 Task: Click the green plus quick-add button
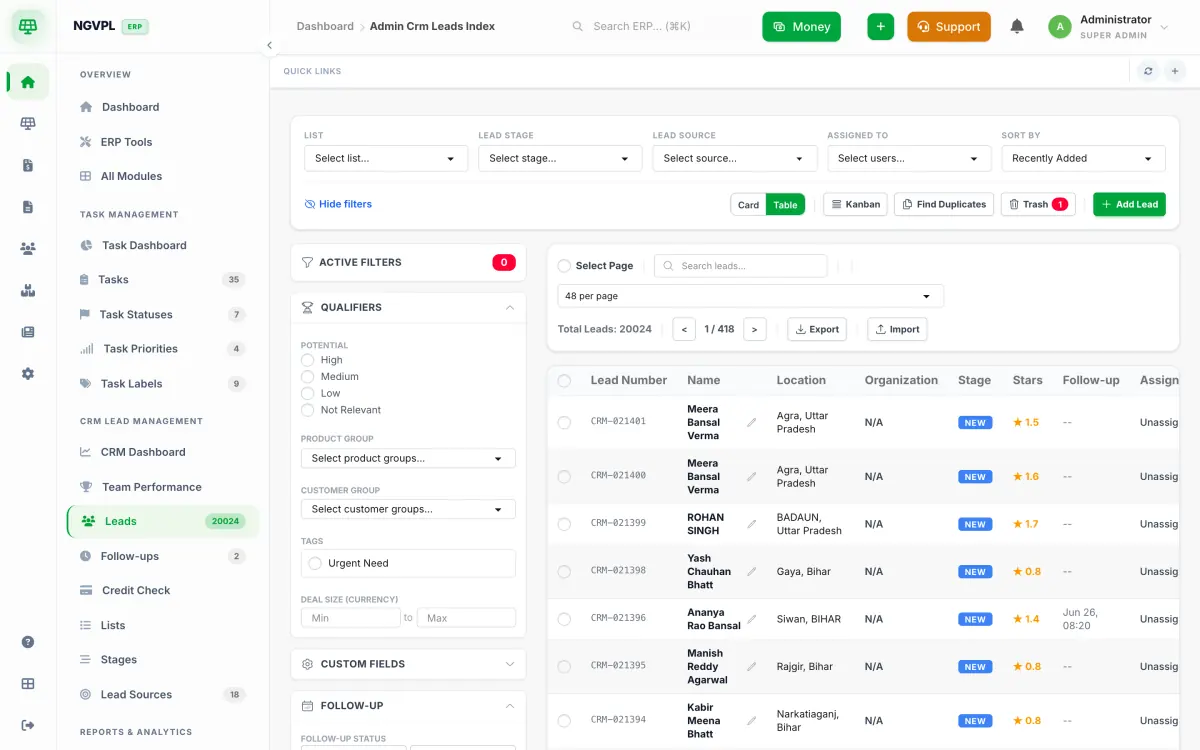[880, 27]
